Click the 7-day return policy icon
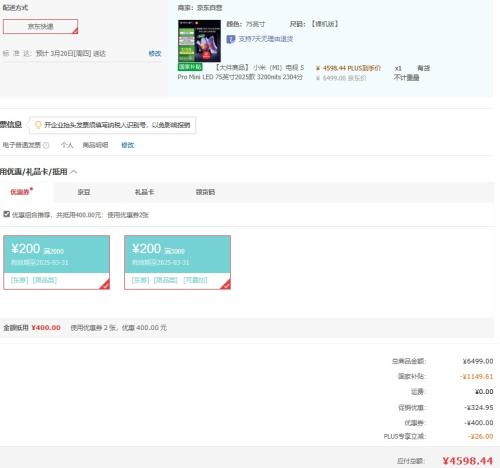Screen dimensions: 500x468 point(231,39)
